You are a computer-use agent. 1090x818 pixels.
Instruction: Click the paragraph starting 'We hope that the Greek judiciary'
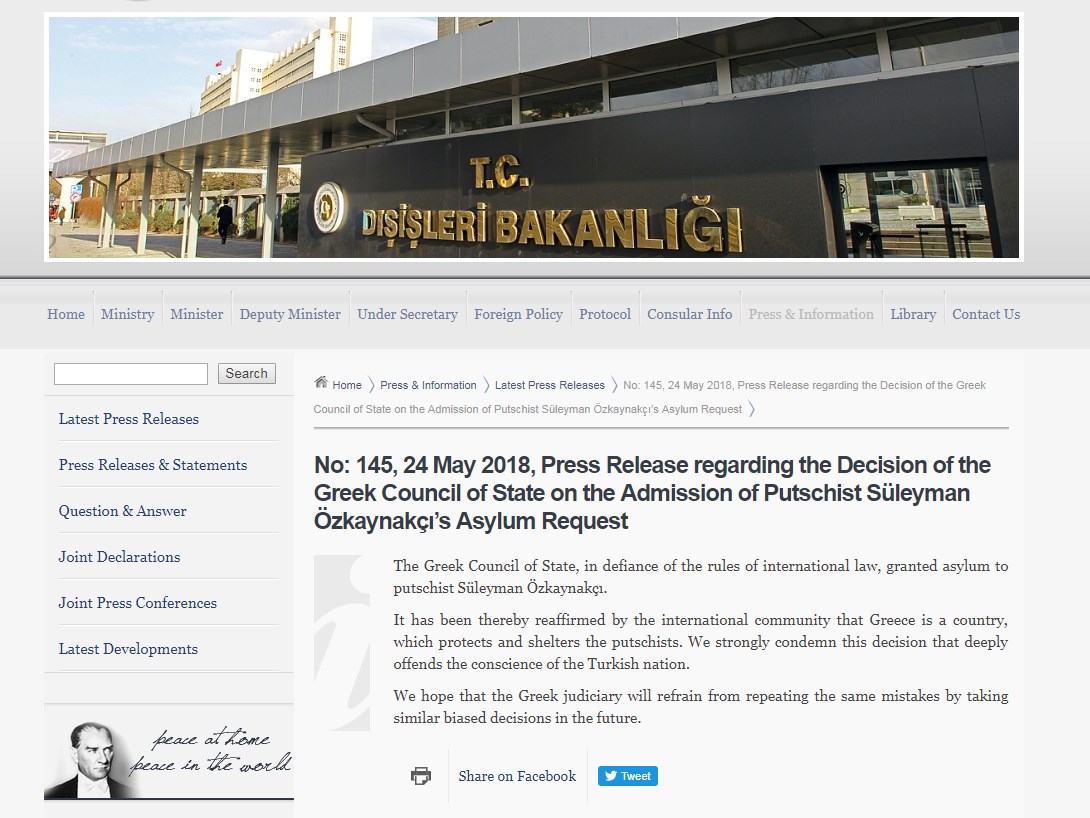pos(701,707)
